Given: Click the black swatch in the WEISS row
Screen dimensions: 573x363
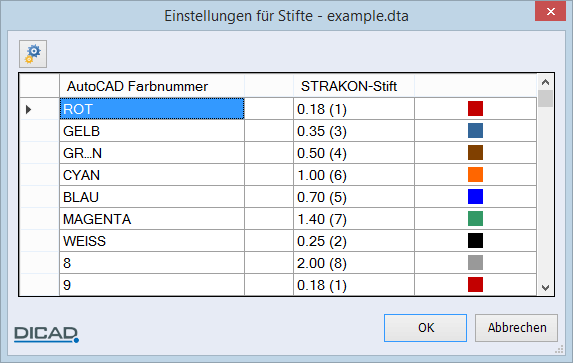Looking at the screenshot, I should (475, 241).
